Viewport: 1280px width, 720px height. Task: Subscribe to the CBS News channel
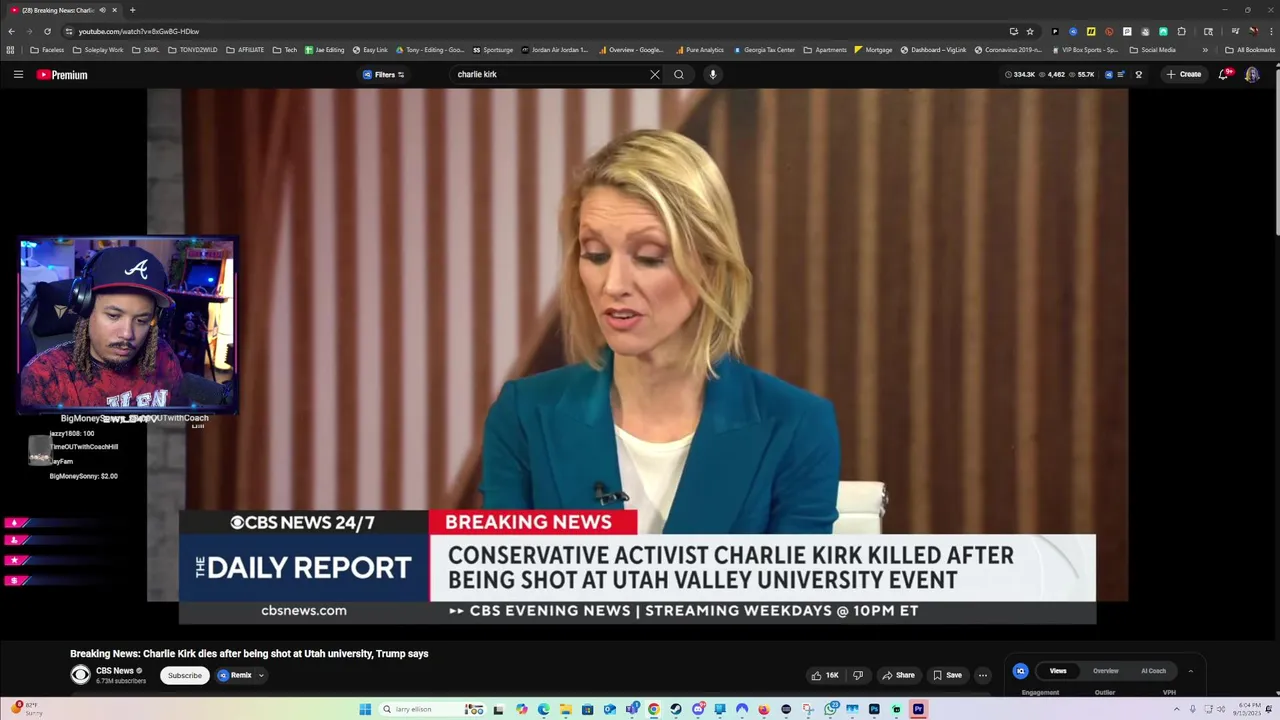(x=185, y=675)
